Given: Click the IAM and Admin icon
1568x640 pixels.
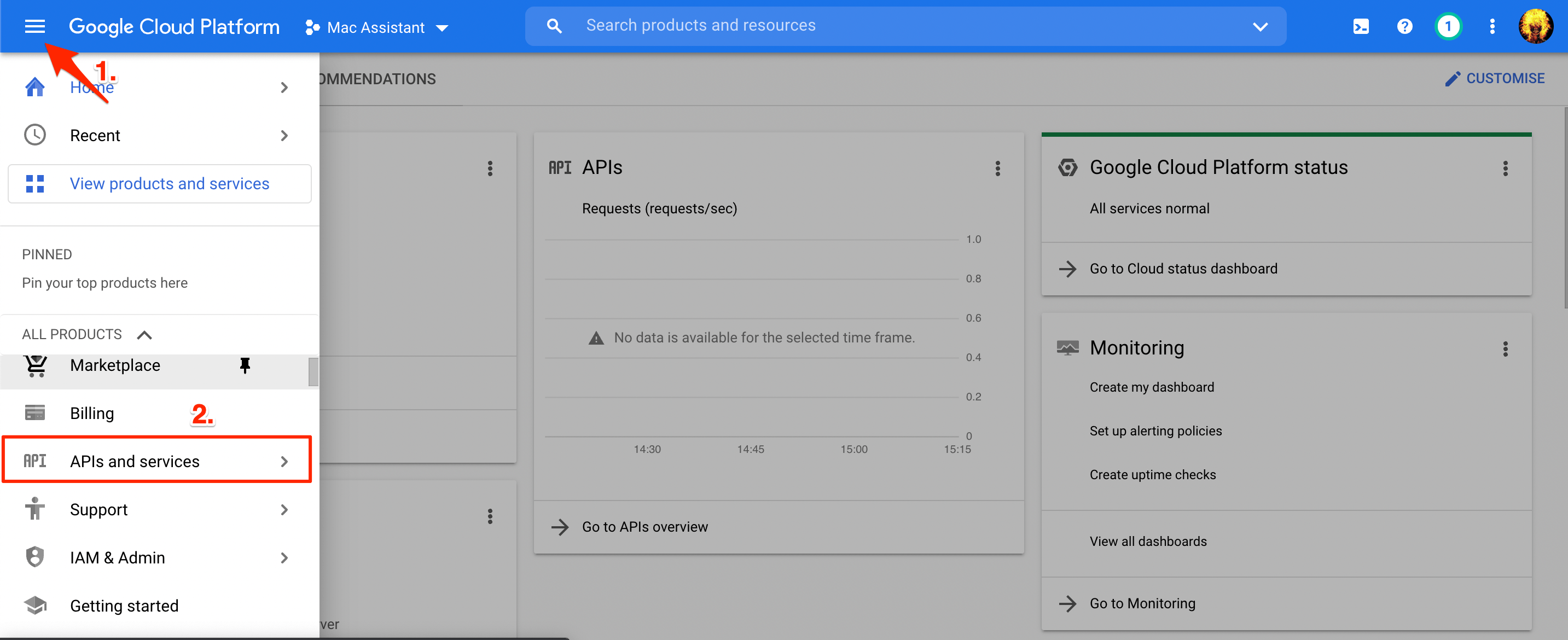Looking at the screenshot, I should [36, 557].
